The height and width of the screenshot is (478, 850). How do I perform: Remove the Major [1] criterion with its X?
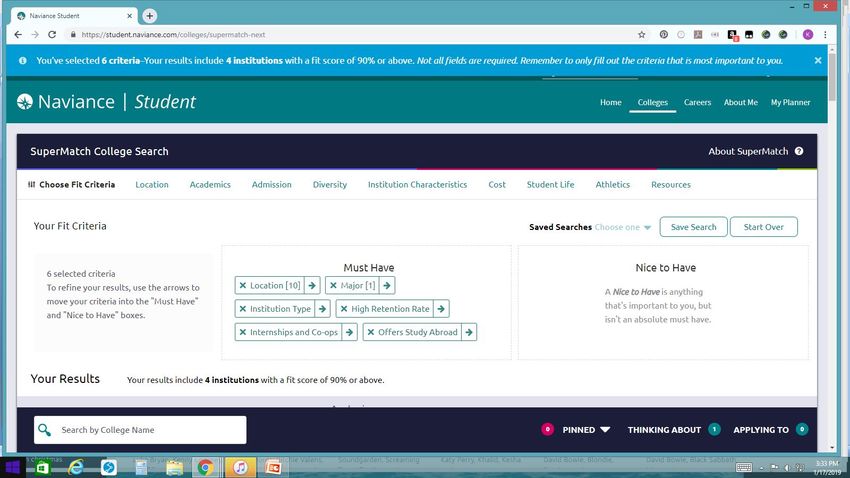(333, 285)
